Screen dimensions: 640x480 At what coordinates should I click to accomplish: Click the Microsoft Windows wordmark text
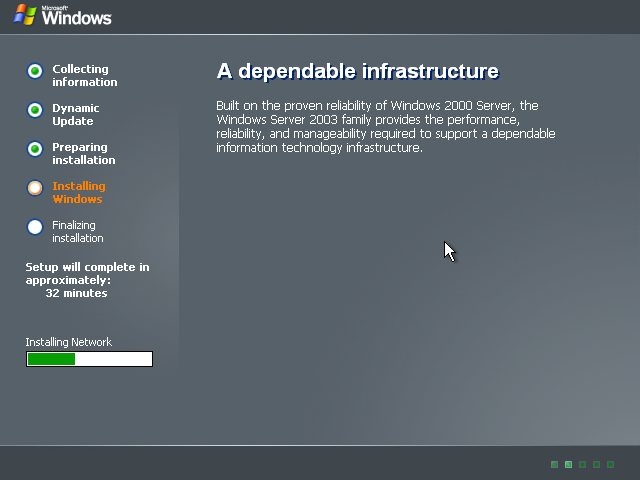tap(76, 16)
